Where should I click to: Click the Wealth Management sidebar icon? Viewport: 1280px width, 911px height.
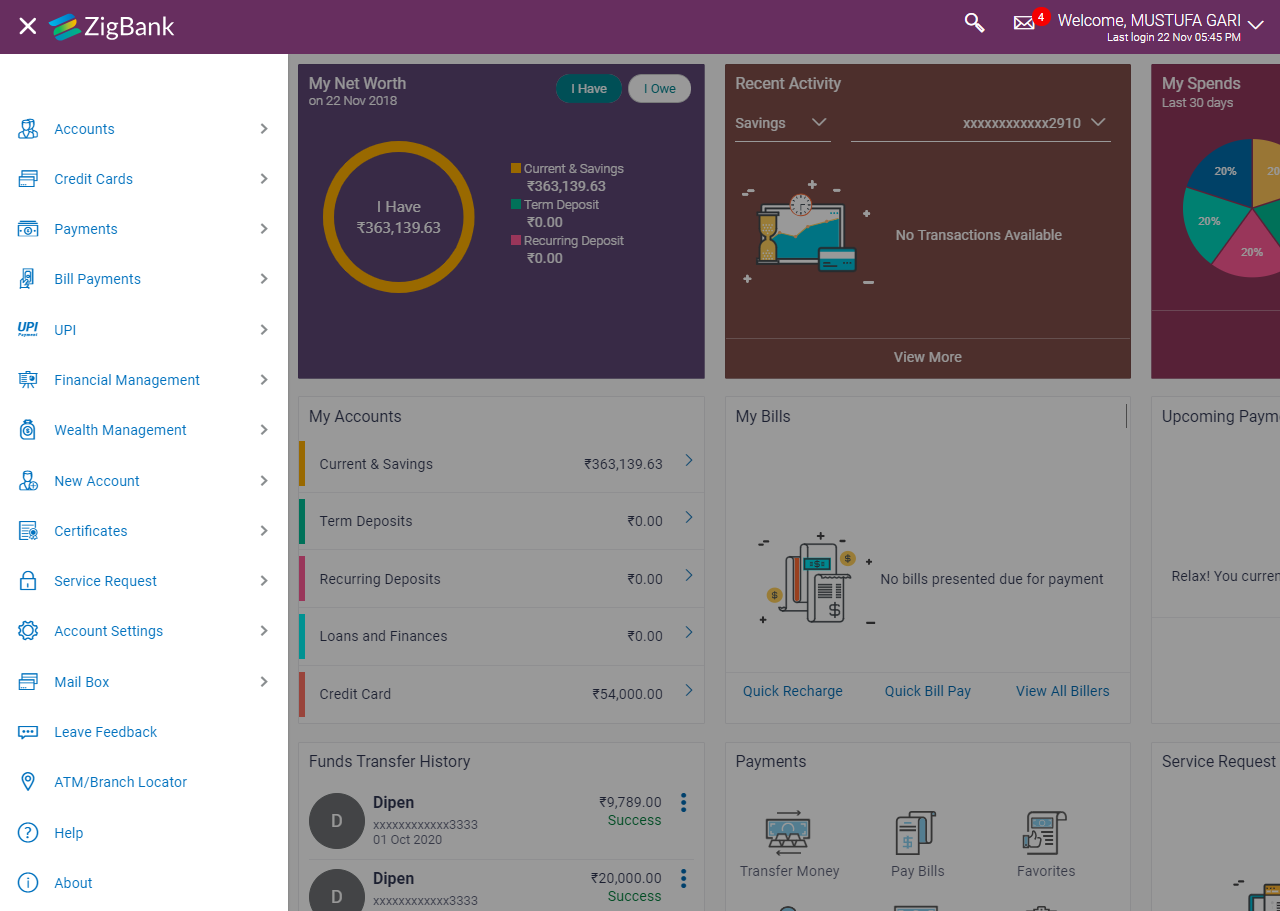tap(28, 430)
